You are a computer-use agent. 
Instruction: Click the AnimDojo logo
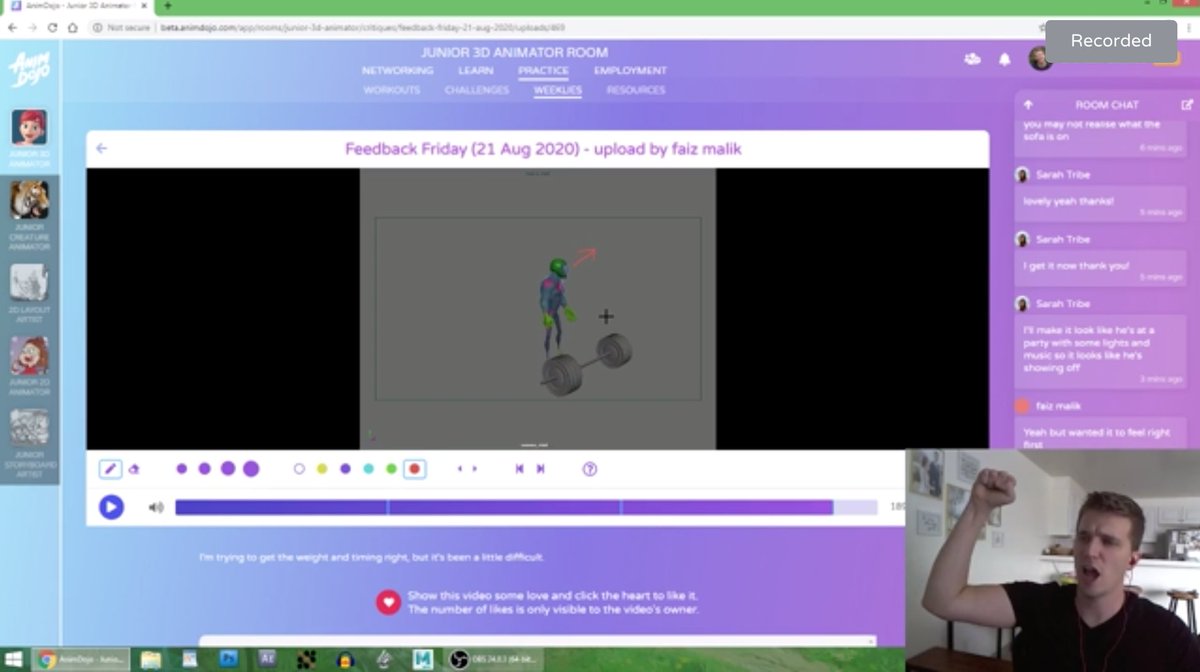coord(29,69)
